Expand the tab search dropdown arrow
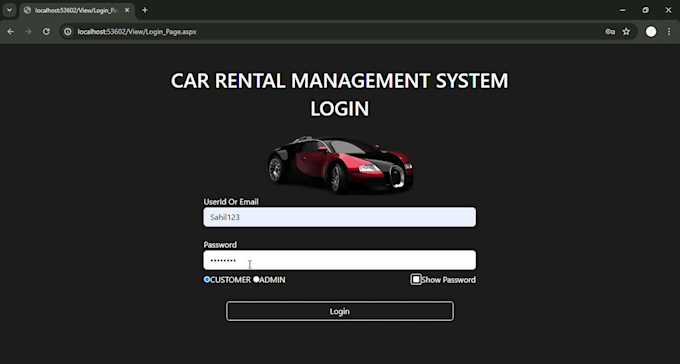Viewport: 680px width, 364px height. click(9, 10)
